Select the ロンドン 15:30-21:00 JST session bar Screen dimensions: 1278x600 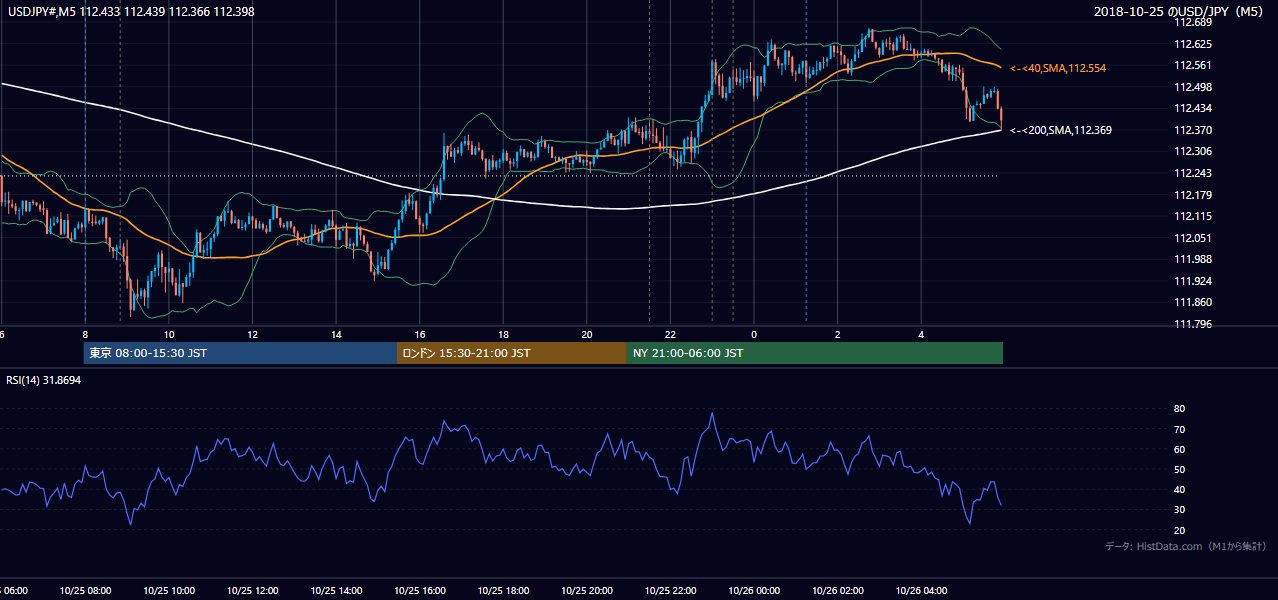(x=512, y=353)
